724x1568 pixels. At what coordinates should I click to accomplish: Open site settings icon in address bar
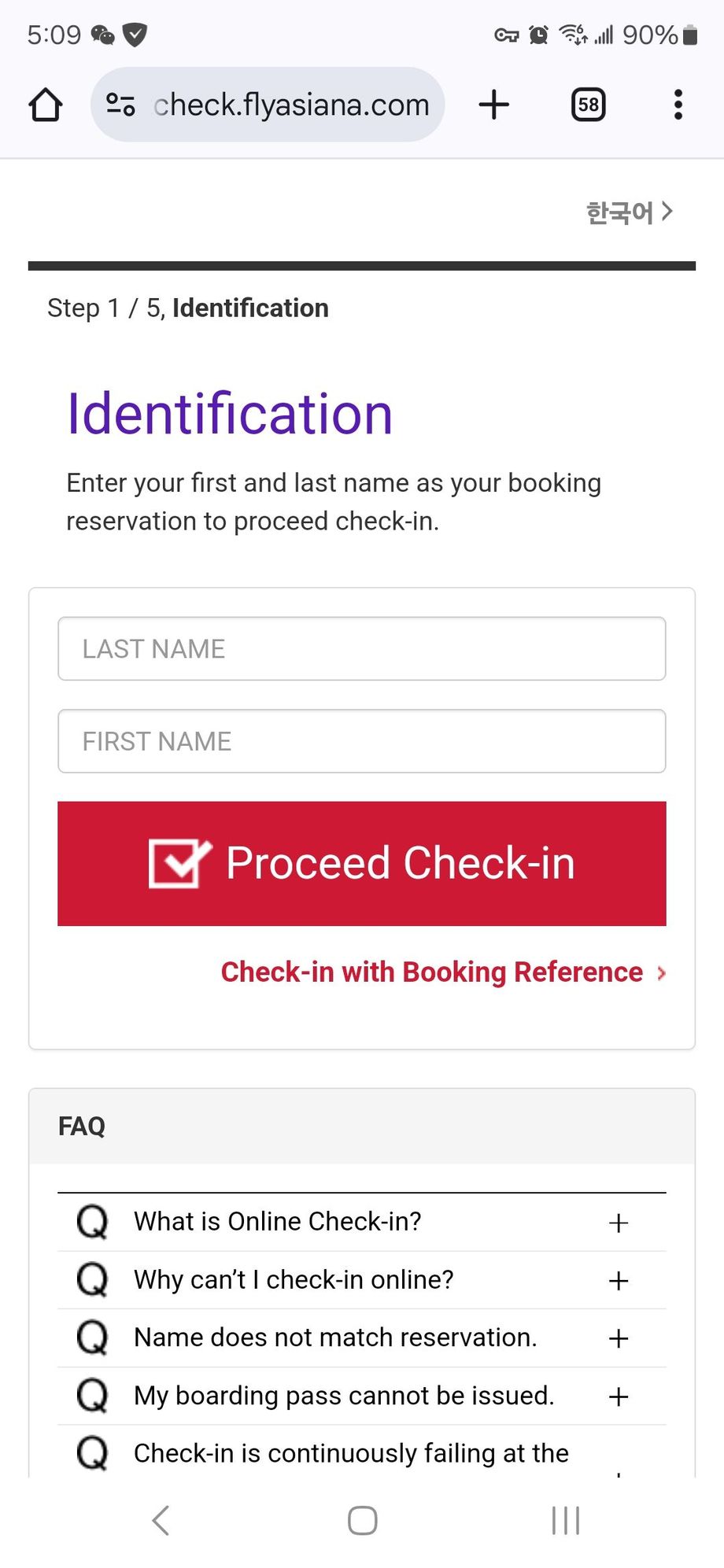(x=120, y=105)
